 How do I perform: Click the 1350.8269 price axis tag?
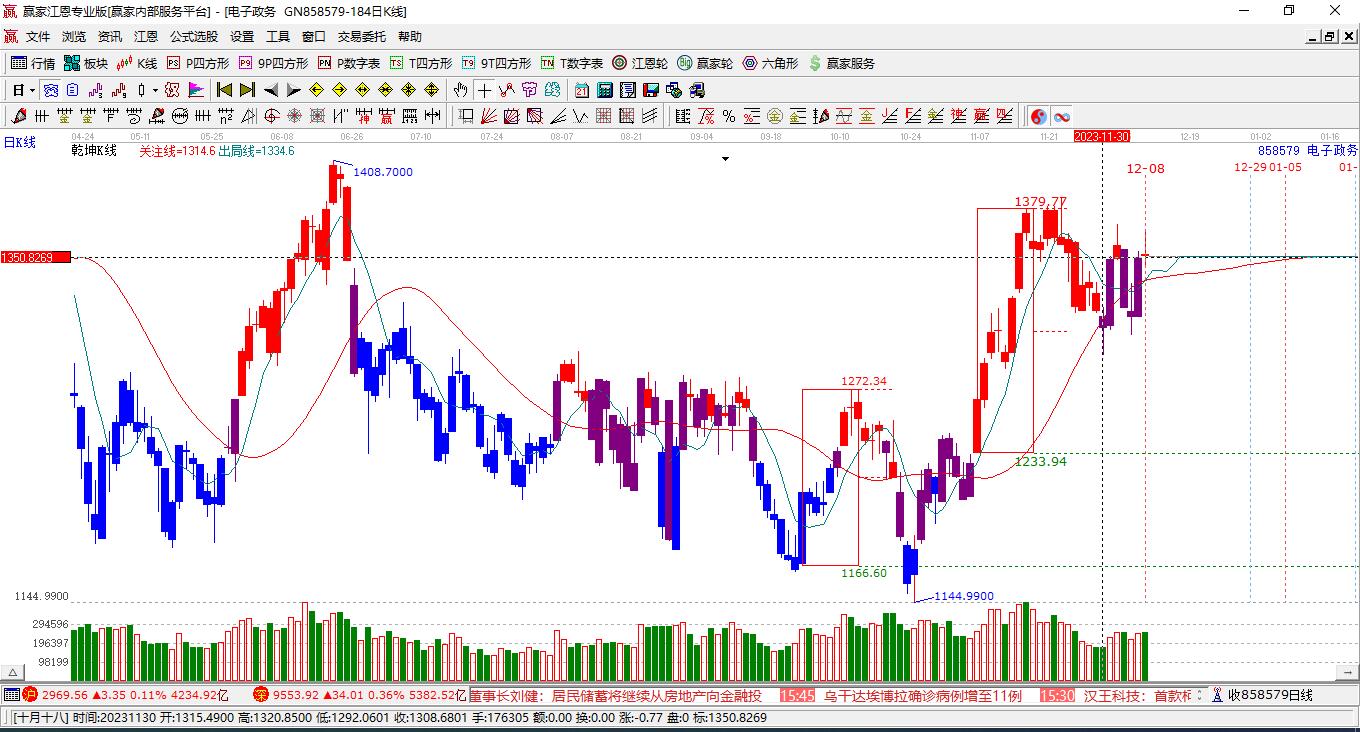(36, 257)
